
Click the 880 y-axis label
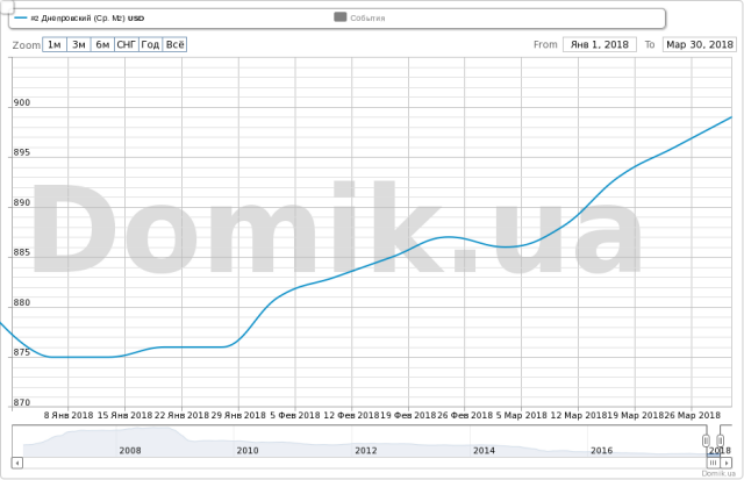[x=22, y=303]
